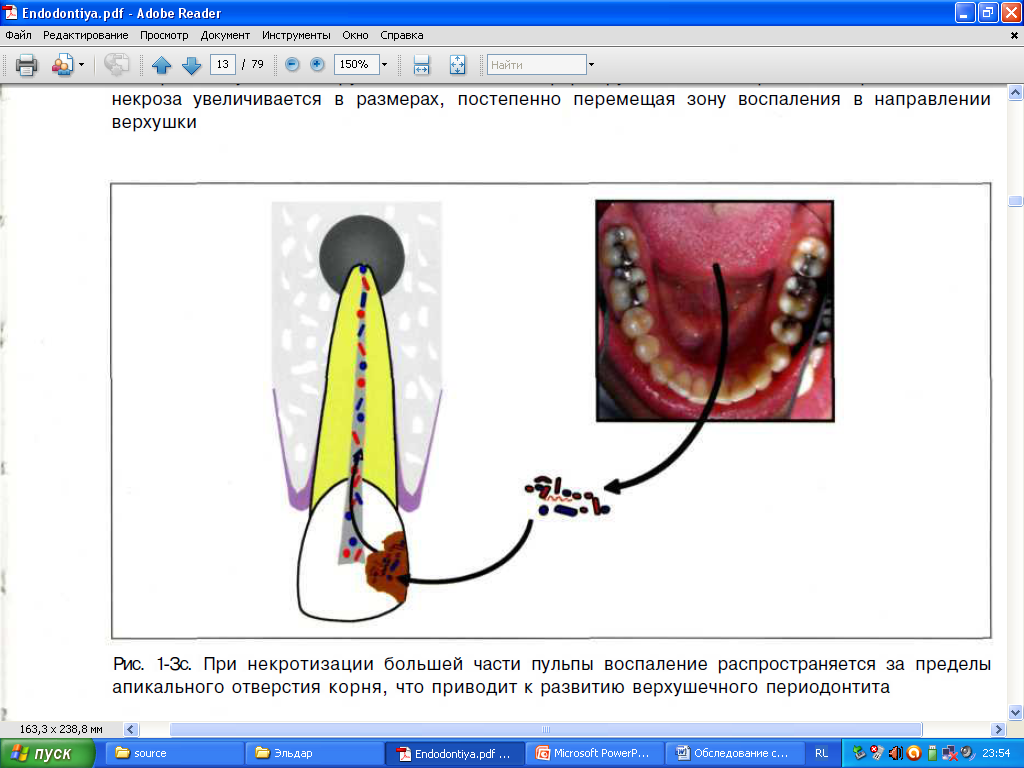
Task: Open the Окно menu
Action: click(355, 35)
